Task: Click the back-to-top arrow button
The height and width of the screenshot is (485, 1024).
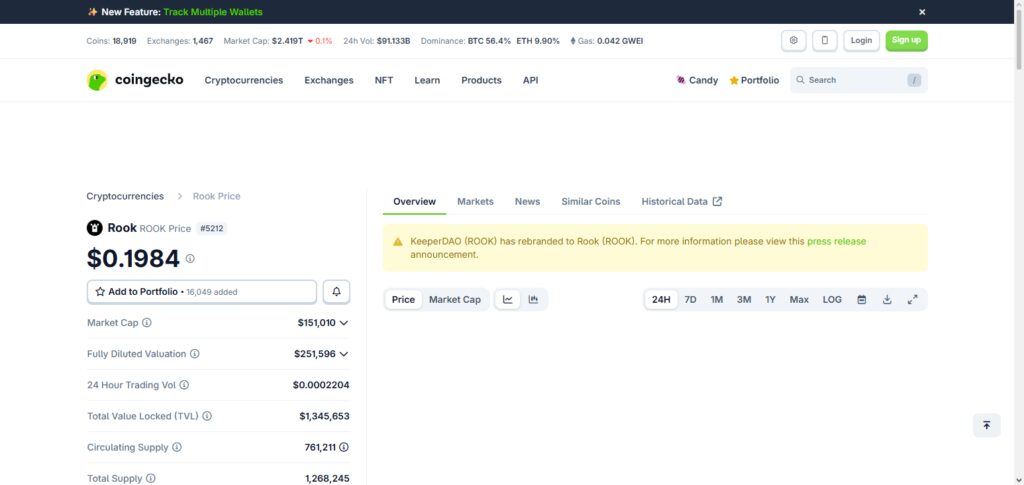Action: click(x=986, y=425)
